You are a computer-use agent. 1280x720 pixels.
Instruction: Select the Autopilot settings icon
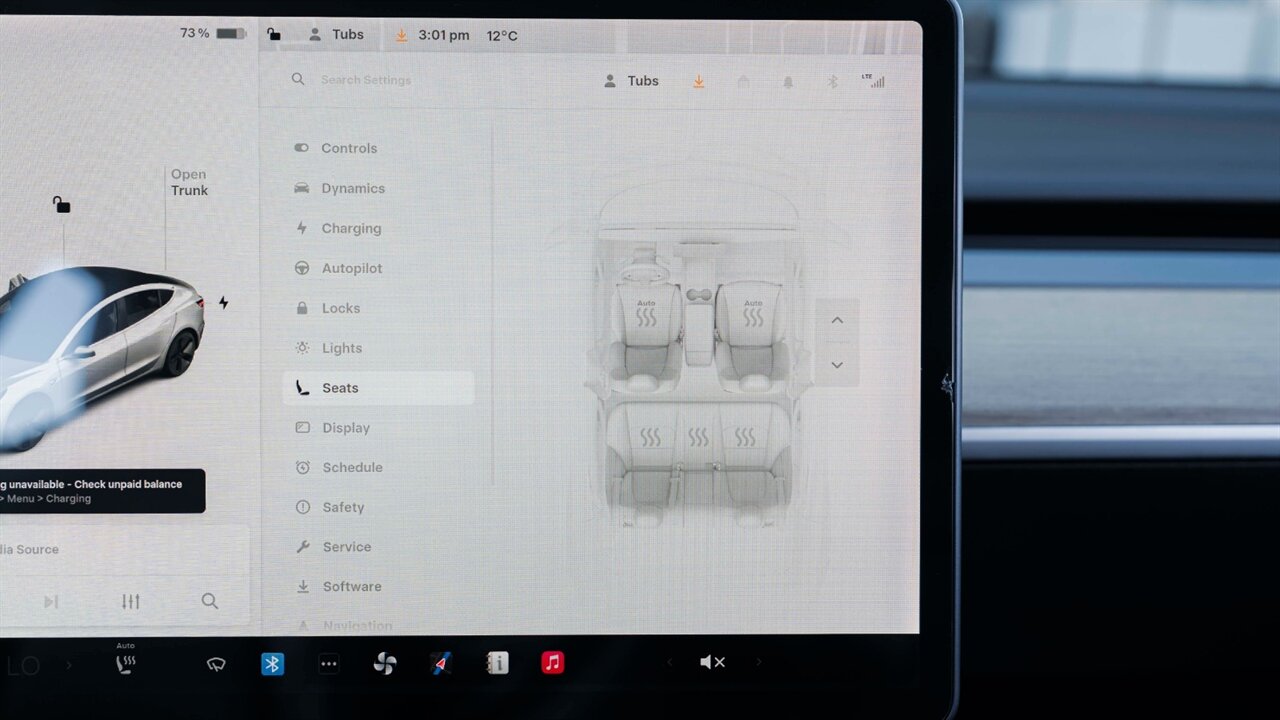point(302,268)
